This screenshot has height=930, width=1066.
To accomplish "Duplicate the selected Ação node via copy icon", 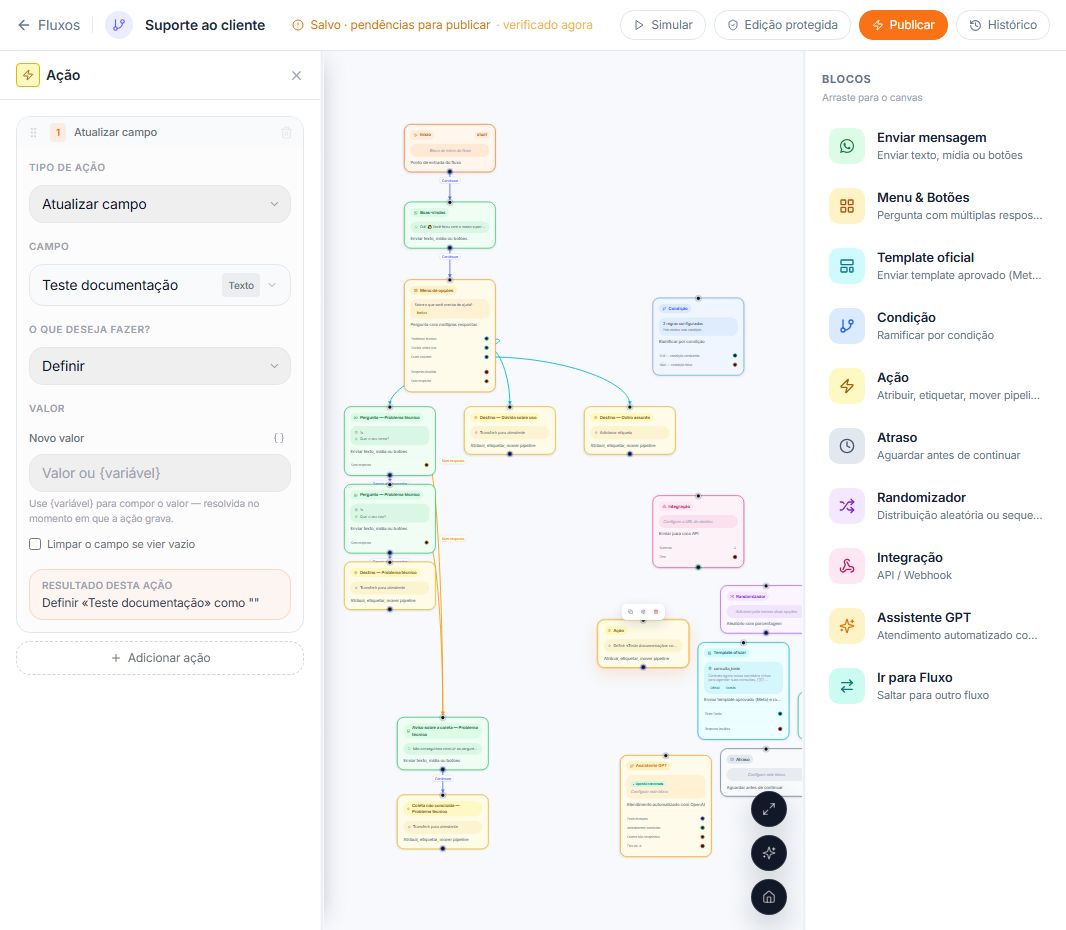I will (631, 612).
